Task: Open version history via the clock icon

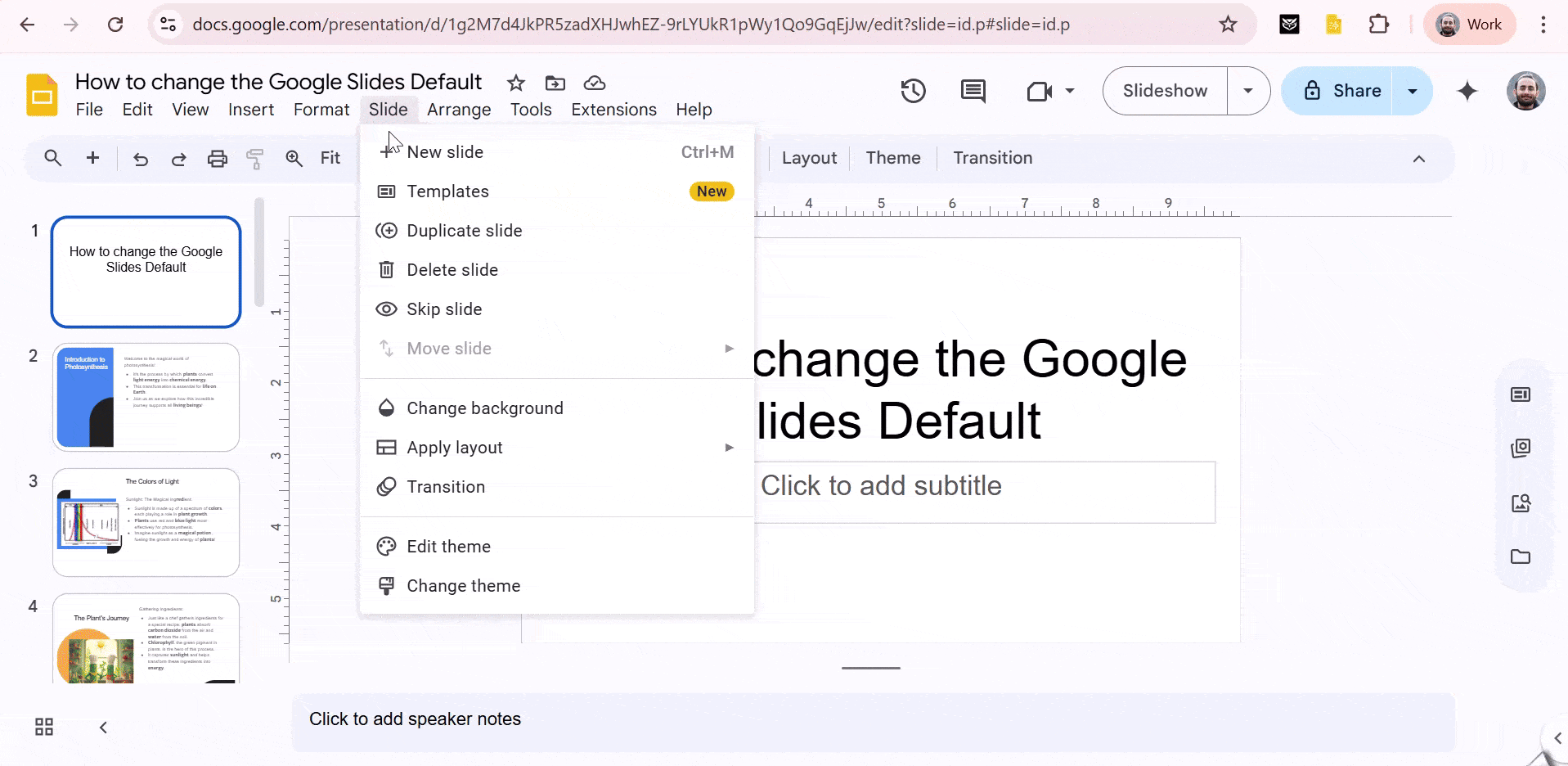Action: click(913, 91)
